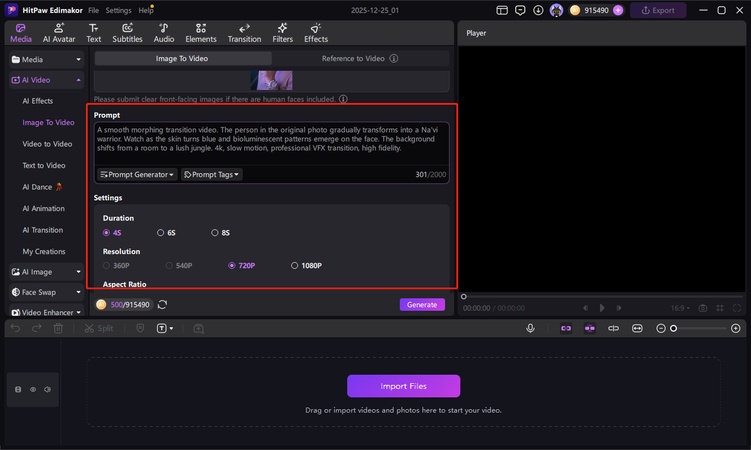The width and height of the screenshot is (751, 450).
Task: Switch to Reference to Video tab
Action: [x=358, y=59]
